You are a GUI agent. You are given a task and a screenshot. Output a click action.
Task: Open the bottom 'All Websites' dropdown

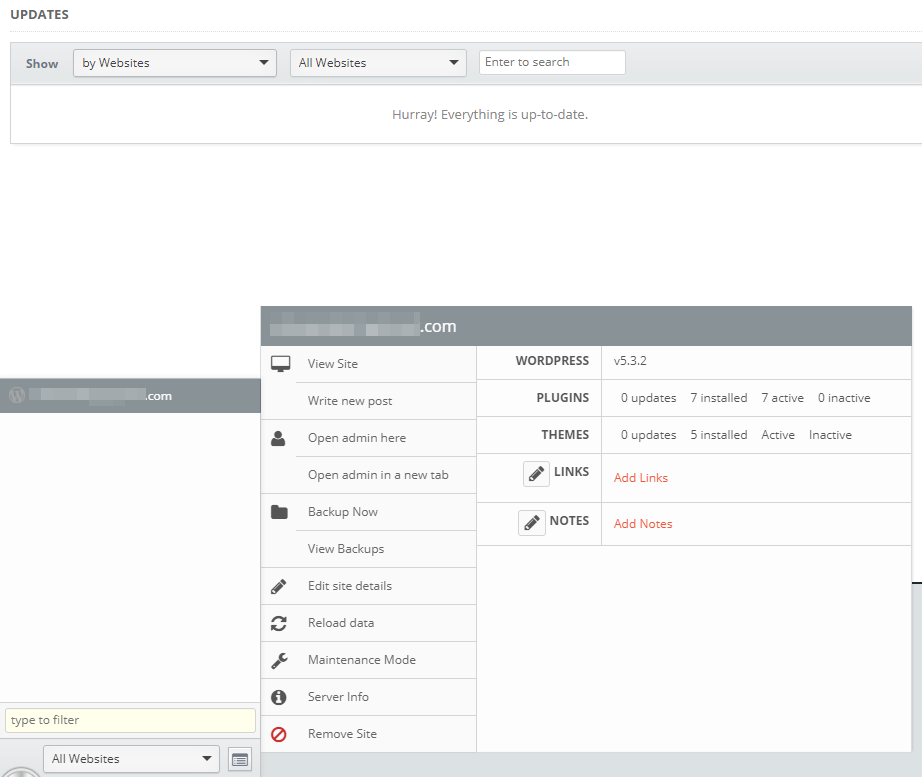pyautogui.click(x=130, y=759)
